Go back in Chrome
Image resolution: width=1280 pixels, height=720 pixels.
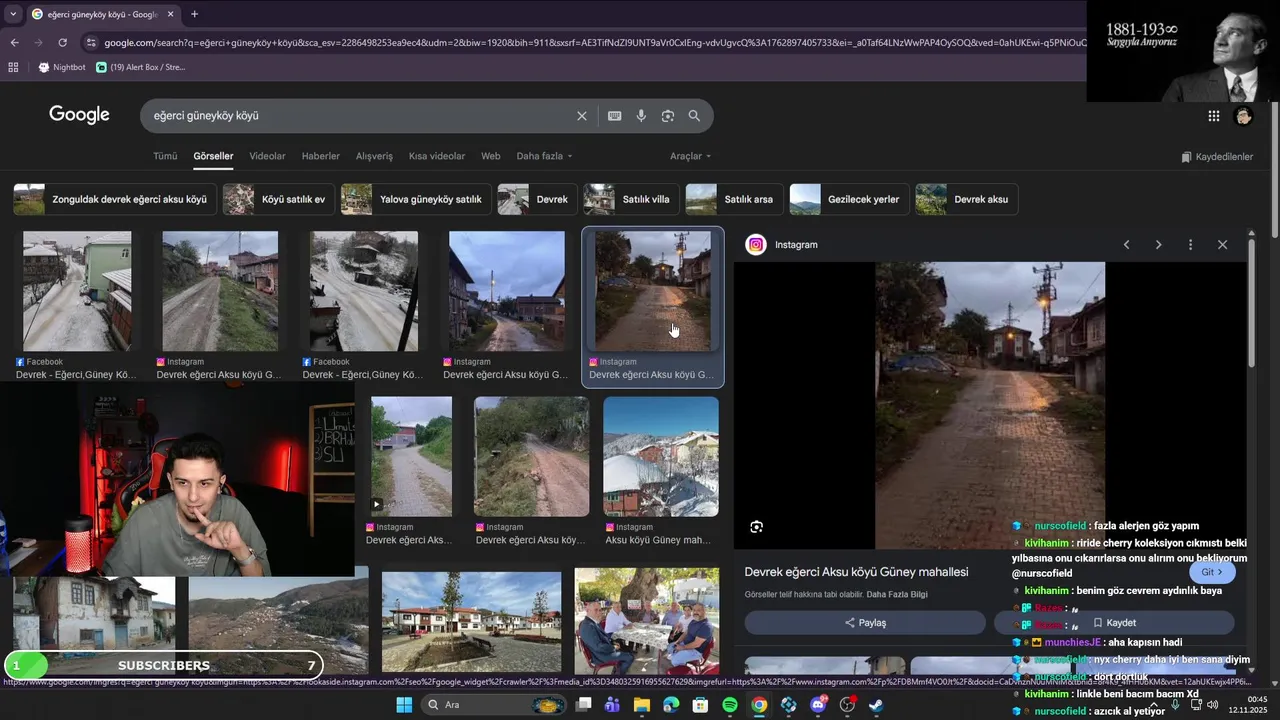pyautogui.click(x=14, y=43)
